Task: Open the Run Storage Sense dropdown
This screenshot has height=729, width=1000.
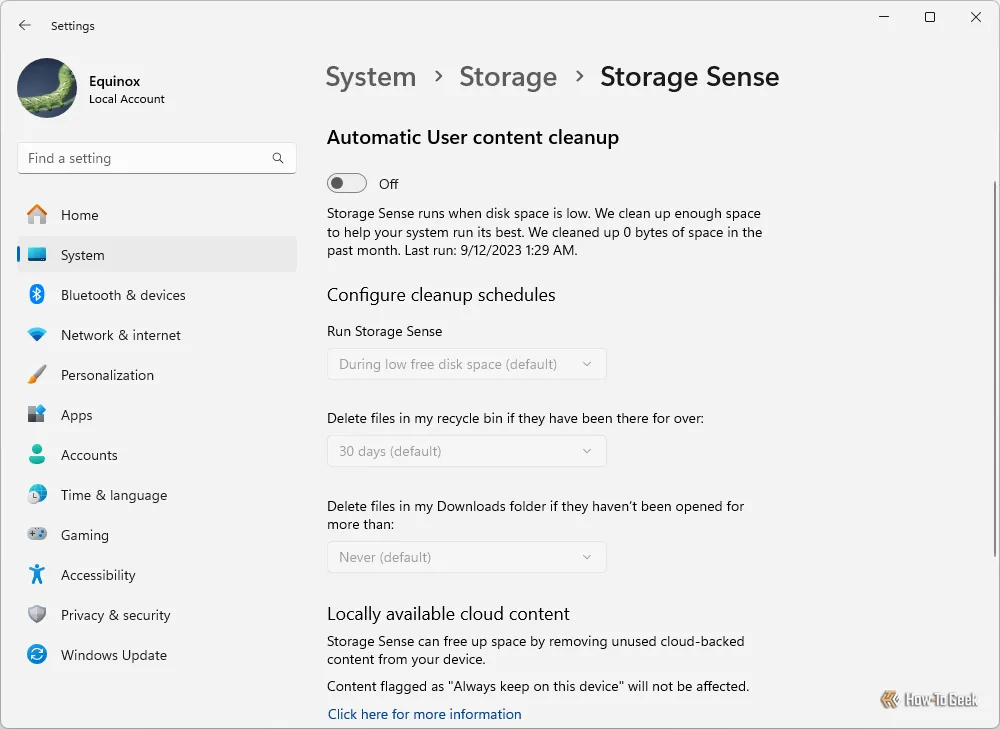Action: pos(466,364)
